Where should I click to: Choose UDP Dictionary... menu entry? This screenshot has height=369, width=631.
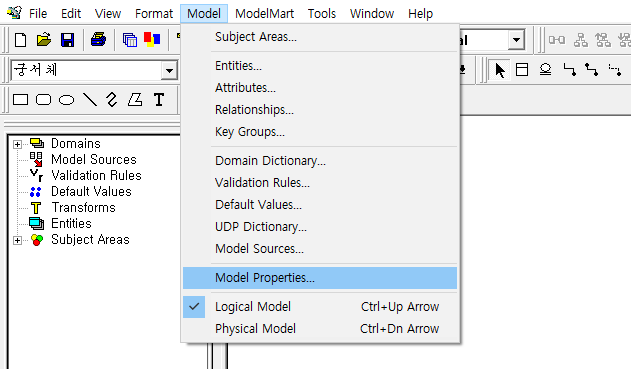point(320,227)
